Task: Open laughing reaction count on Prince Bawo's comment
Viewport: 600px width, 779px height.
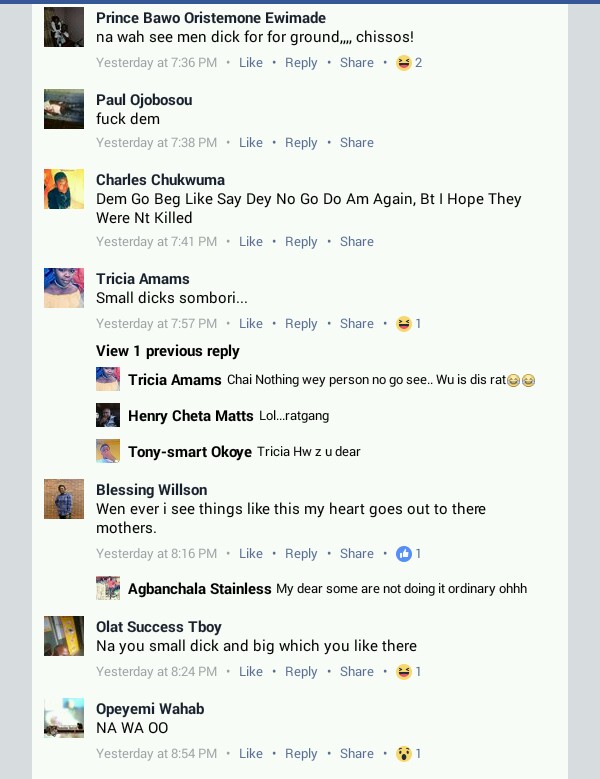Action: [409, 63]
